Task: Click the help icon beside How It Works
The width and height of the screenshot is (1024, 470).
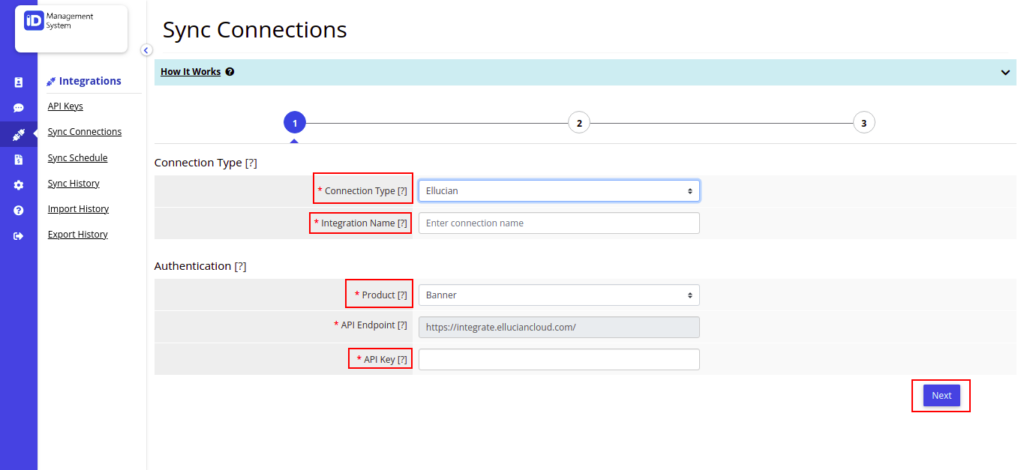Action: 230,72
